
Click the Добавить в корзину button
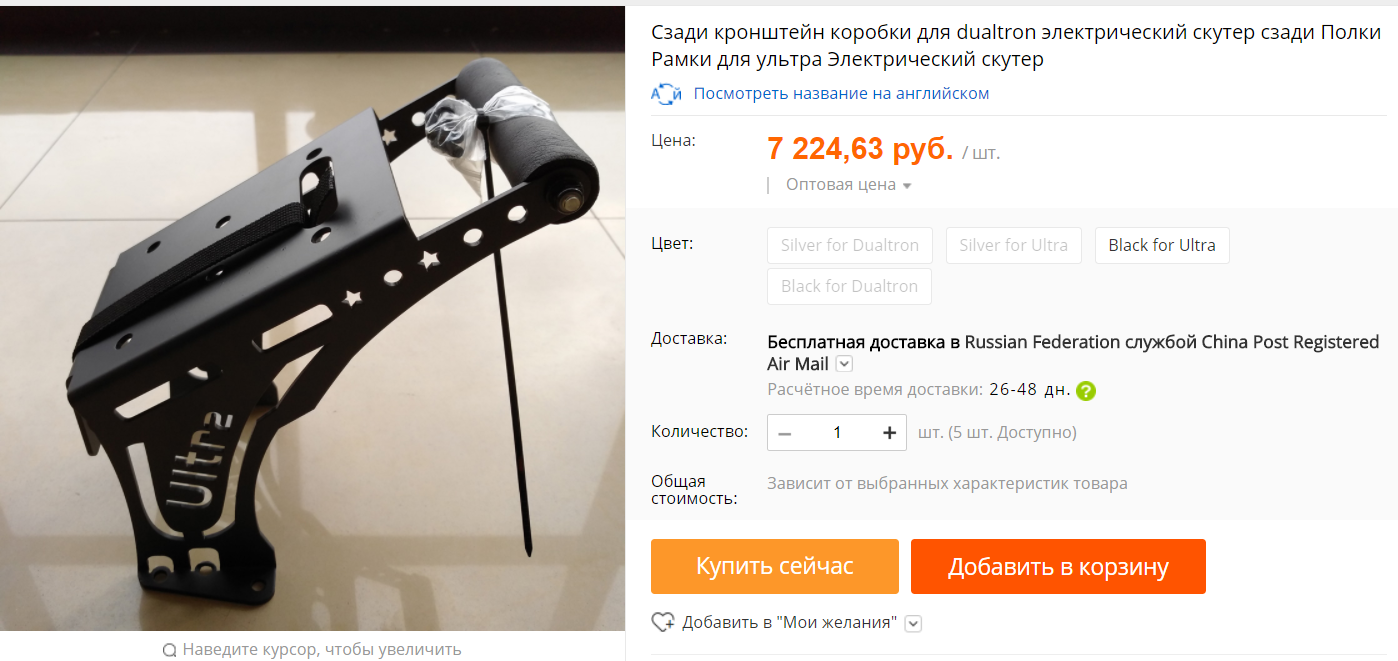(1058, 567)
